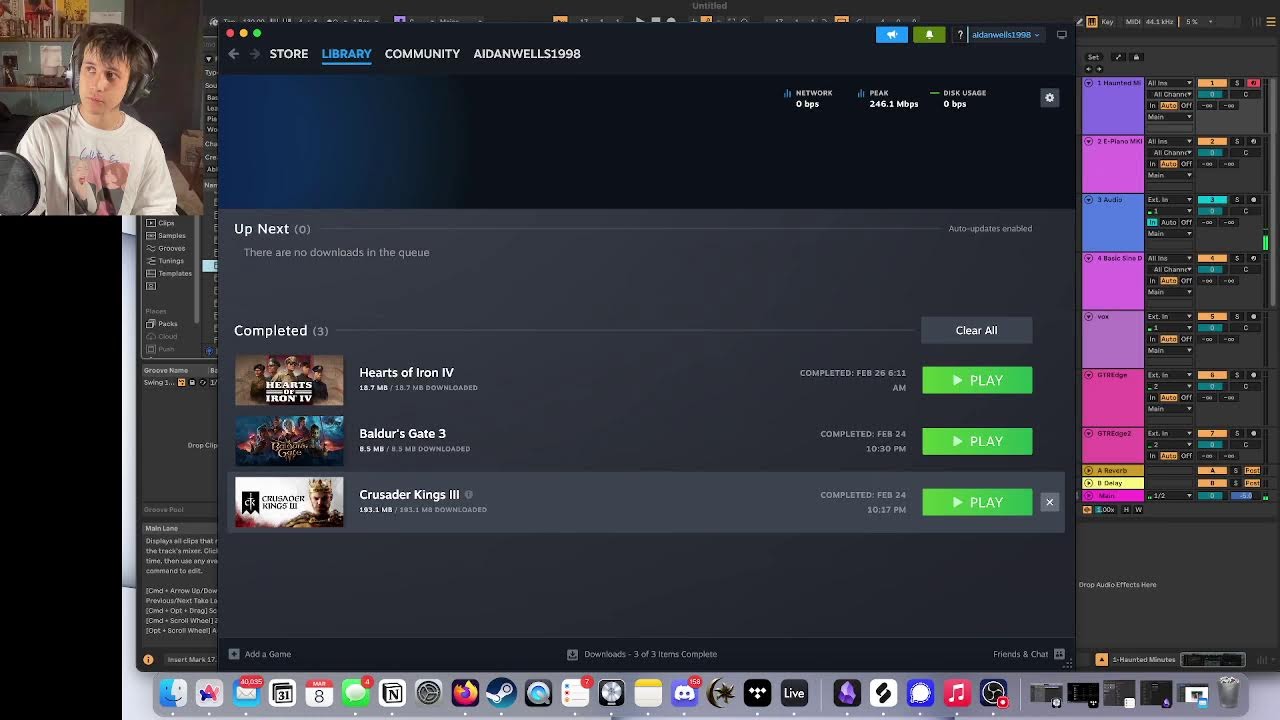This screenshot has width=1280, height=720.
Task: Open input type dropdown on E-Piano track
Action: coord(1169,142)
